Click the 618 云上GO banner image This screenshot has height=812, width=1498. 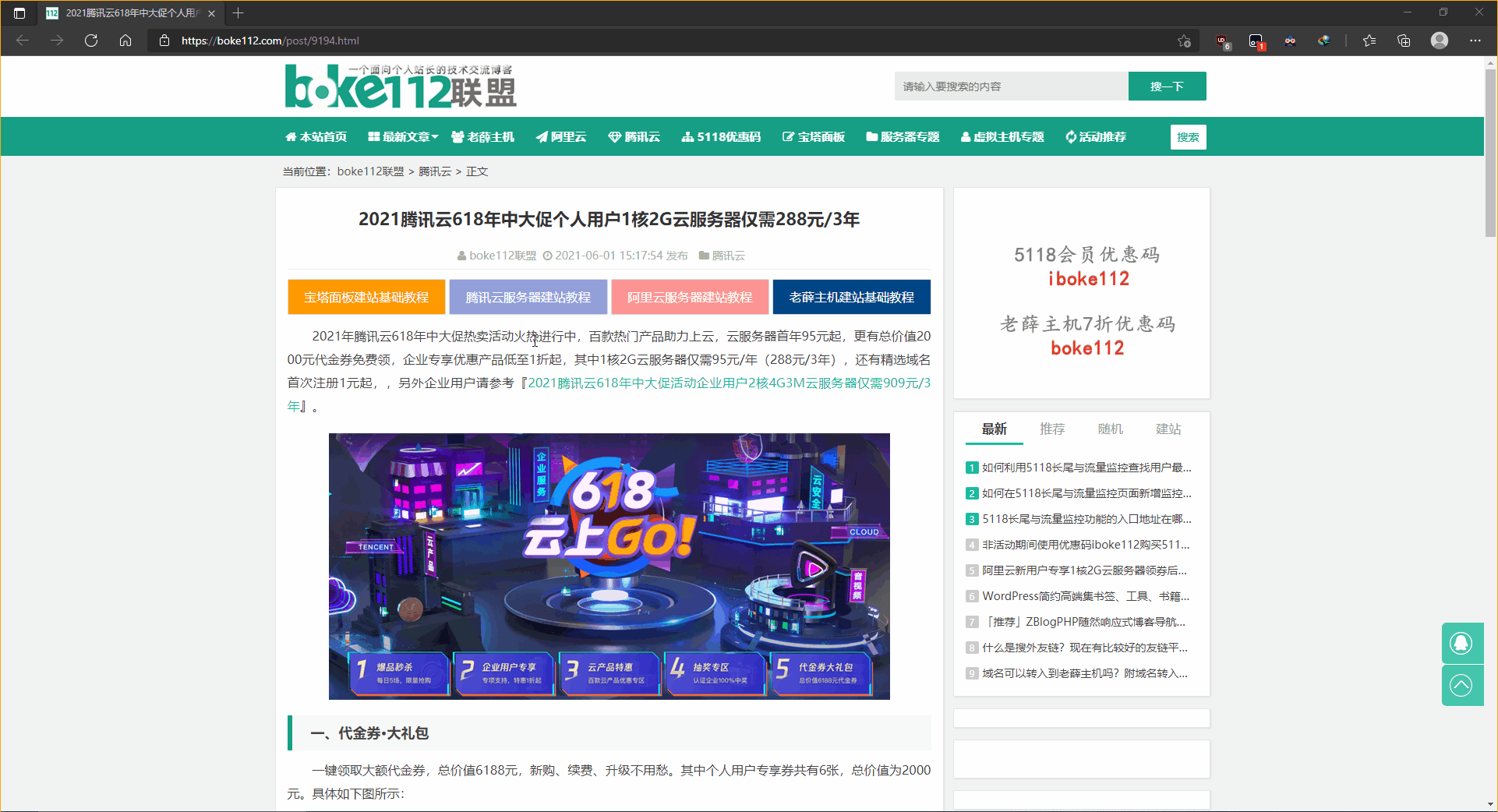[x=609, y=567]
